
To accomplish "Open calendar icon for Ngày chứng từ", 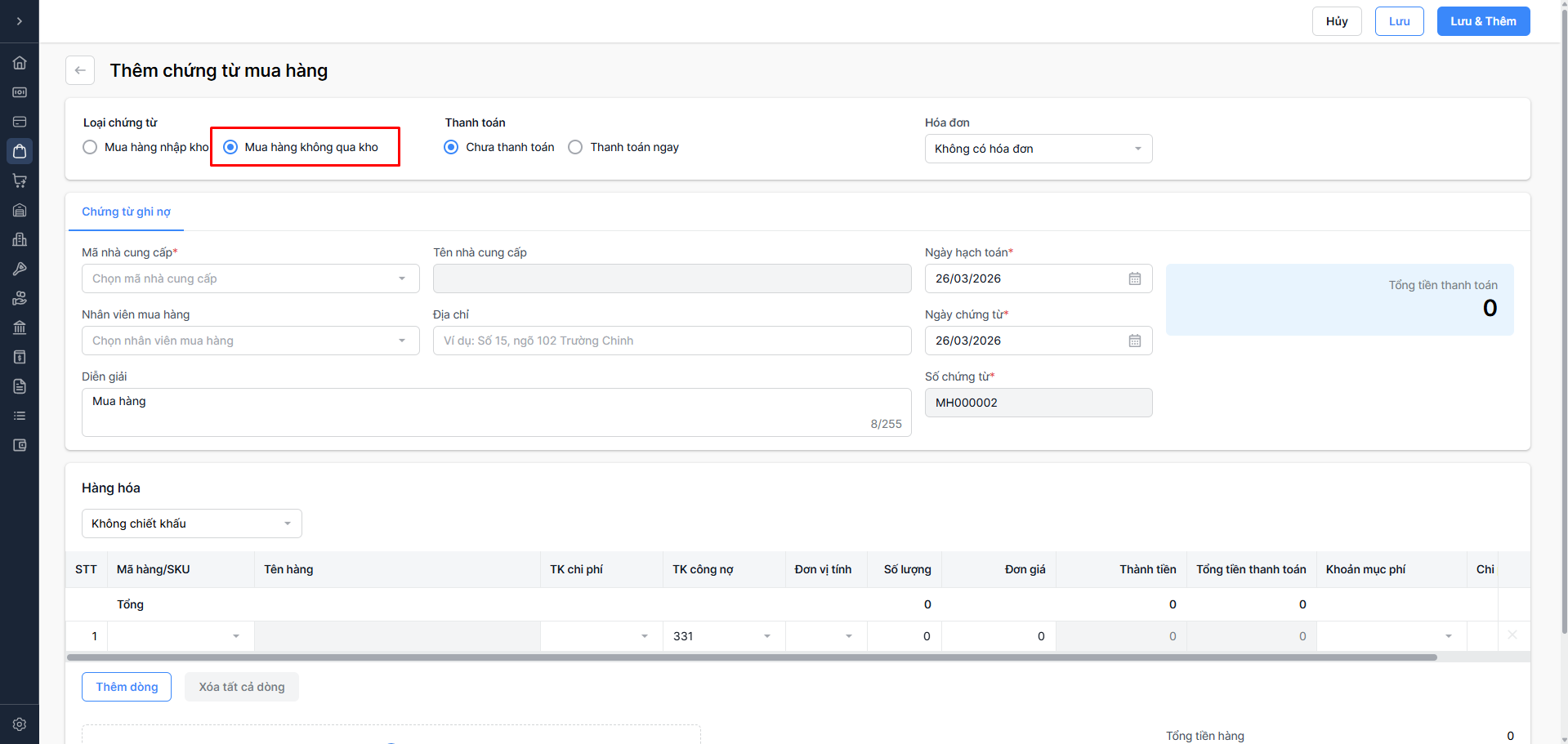I will [1134, 341].
